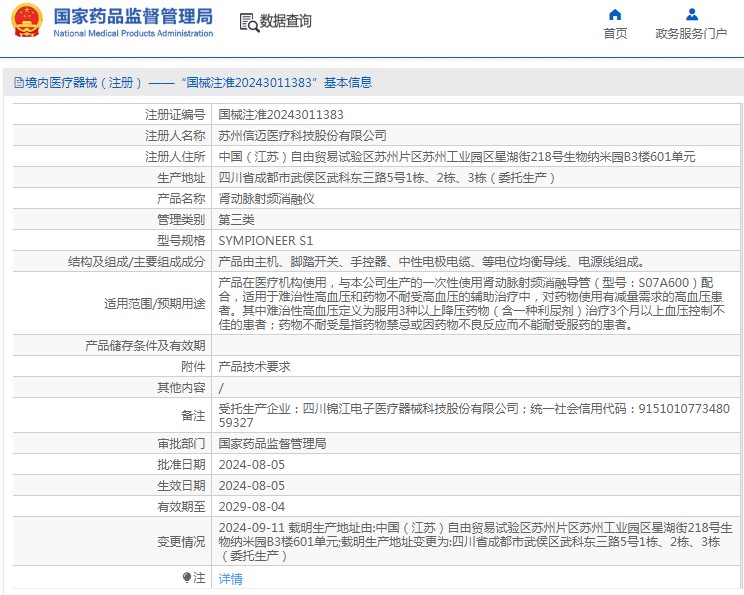
Task: Open the 详情 link
Action: coord(231,578)
